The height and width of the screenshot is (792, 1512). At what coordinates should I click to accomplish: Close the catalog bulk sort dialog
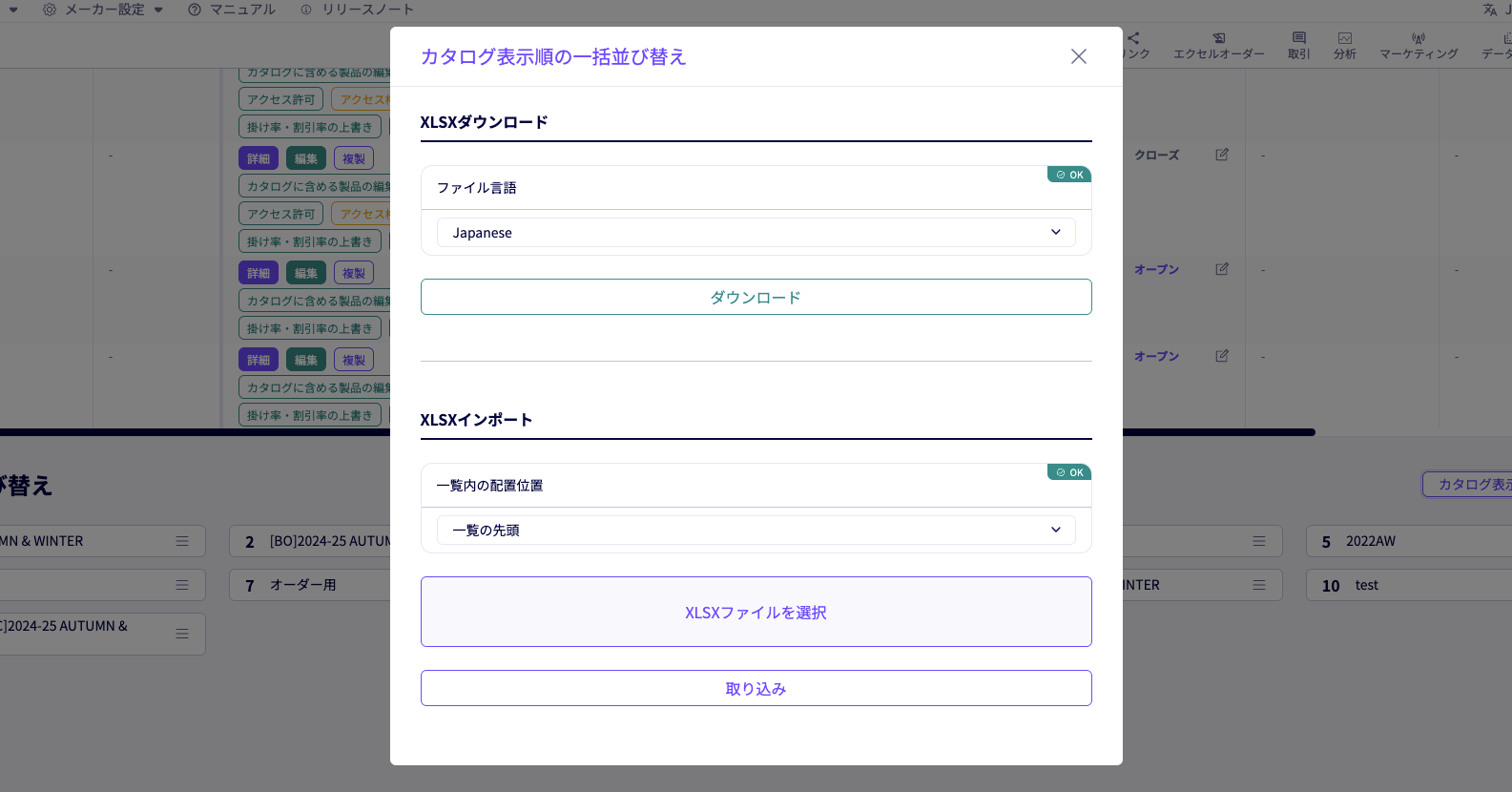(1078, 56)
